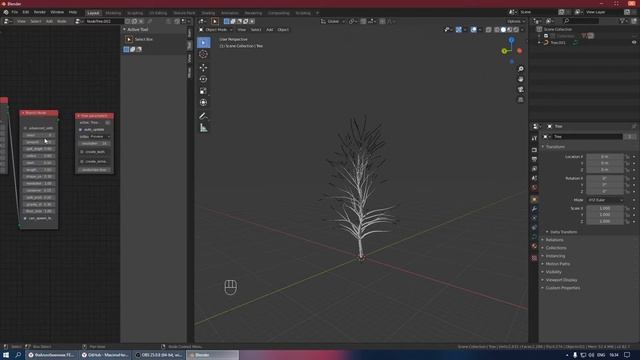Open OBS window in taskbar

point(159,355)
